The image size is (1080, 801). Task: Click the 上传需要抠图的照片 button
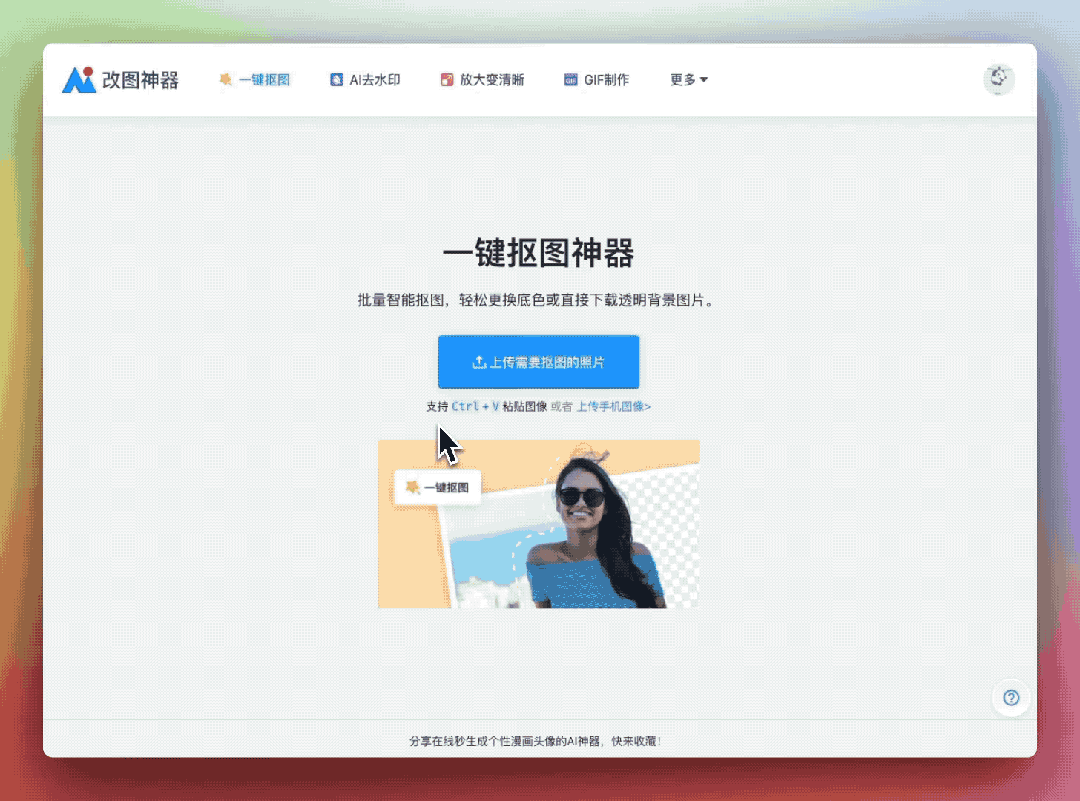[538, 362]
